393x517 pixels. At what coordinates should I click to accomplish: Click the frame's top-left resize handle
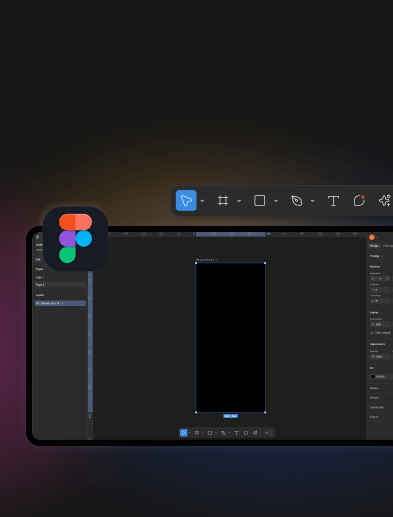(x=196, y=263)
